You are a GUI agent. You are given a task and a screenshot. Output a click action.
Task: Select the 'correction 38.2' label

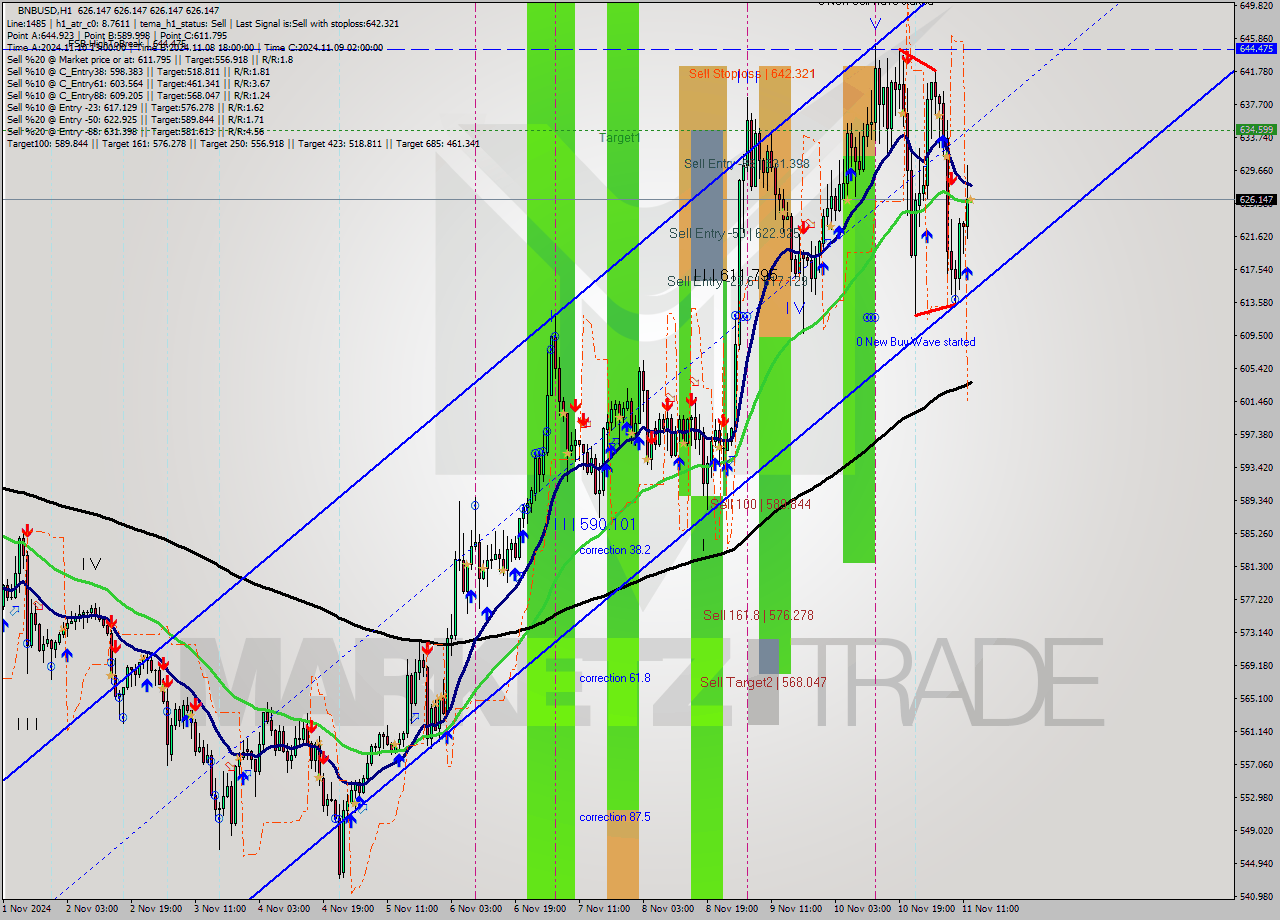pos(614,550)
